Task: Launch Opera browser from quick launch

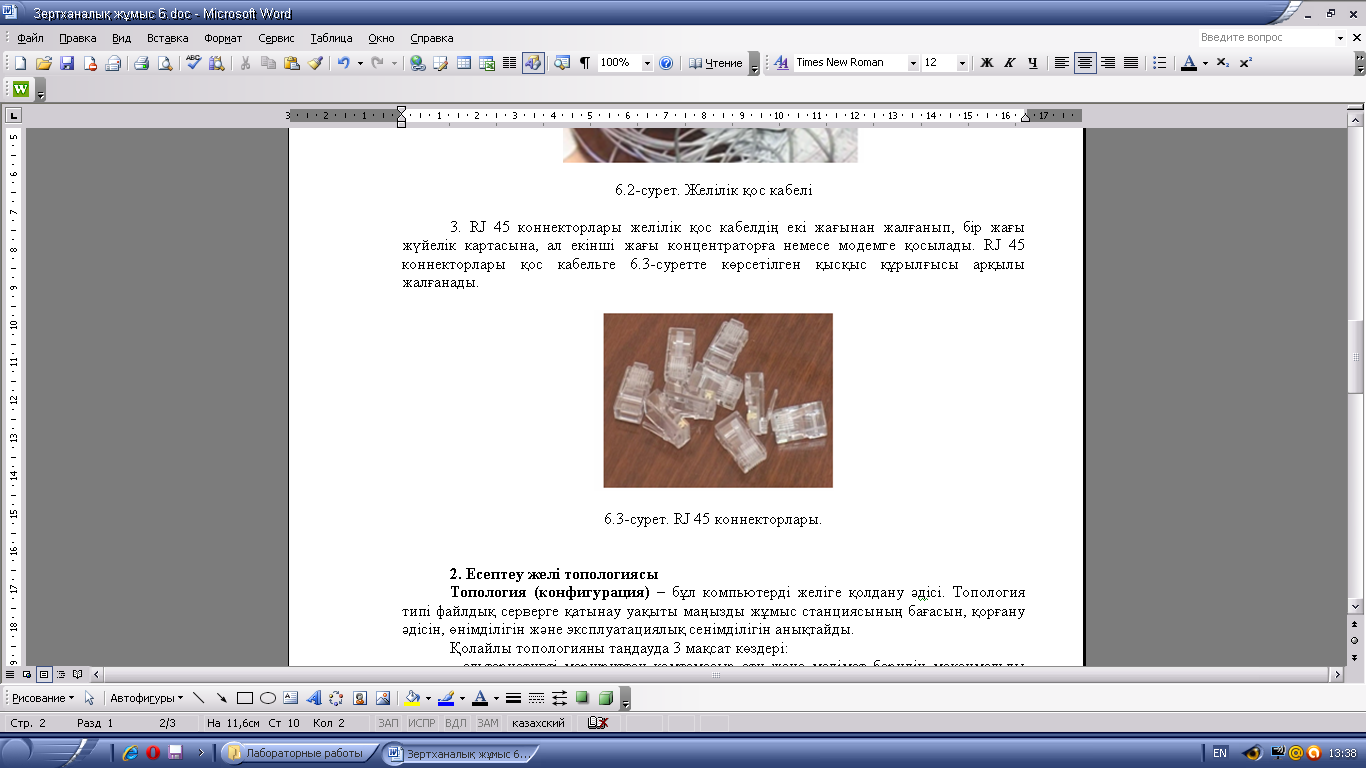Action: click(153, 753)
